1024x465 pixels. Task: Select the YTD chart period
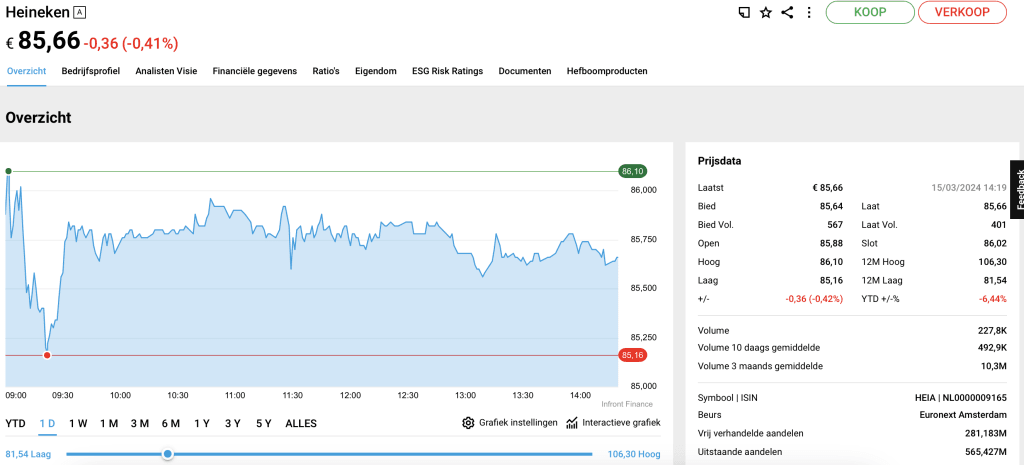click(x=15, y=423)
